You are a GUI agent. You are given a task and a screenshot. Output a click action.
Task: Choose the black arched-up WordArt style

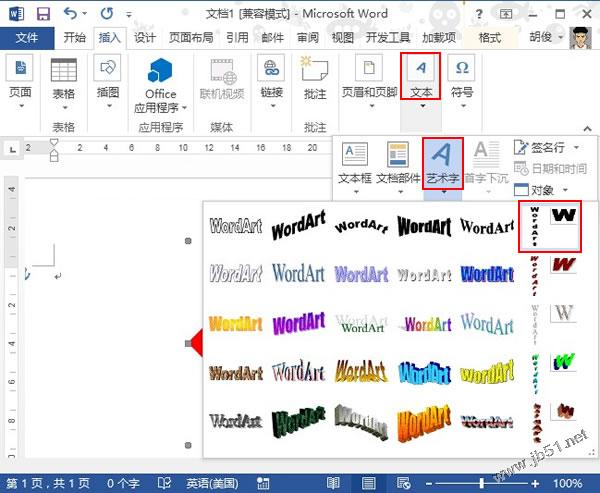[361, 226]
